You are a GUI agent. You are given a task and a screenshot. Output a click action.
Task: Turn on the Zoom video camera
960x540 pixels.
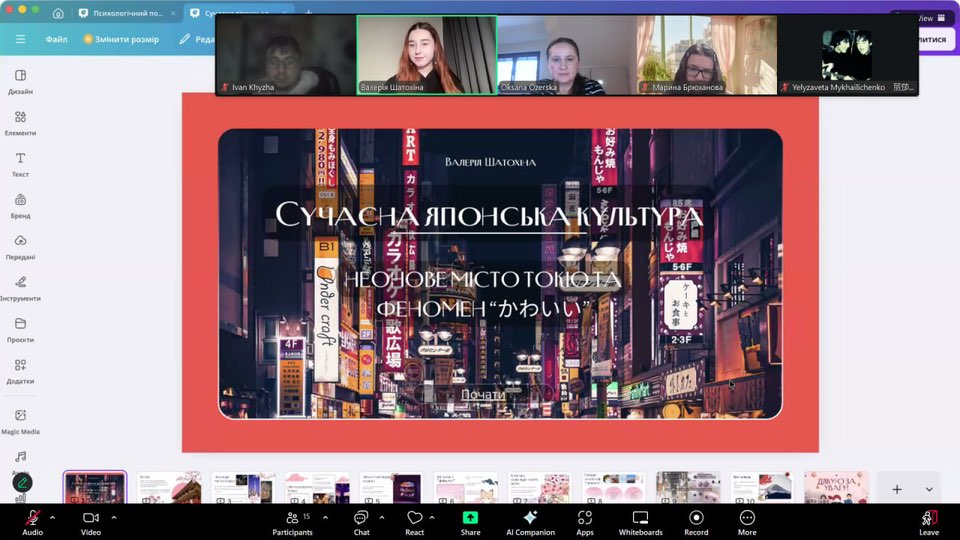coord(91,521)
